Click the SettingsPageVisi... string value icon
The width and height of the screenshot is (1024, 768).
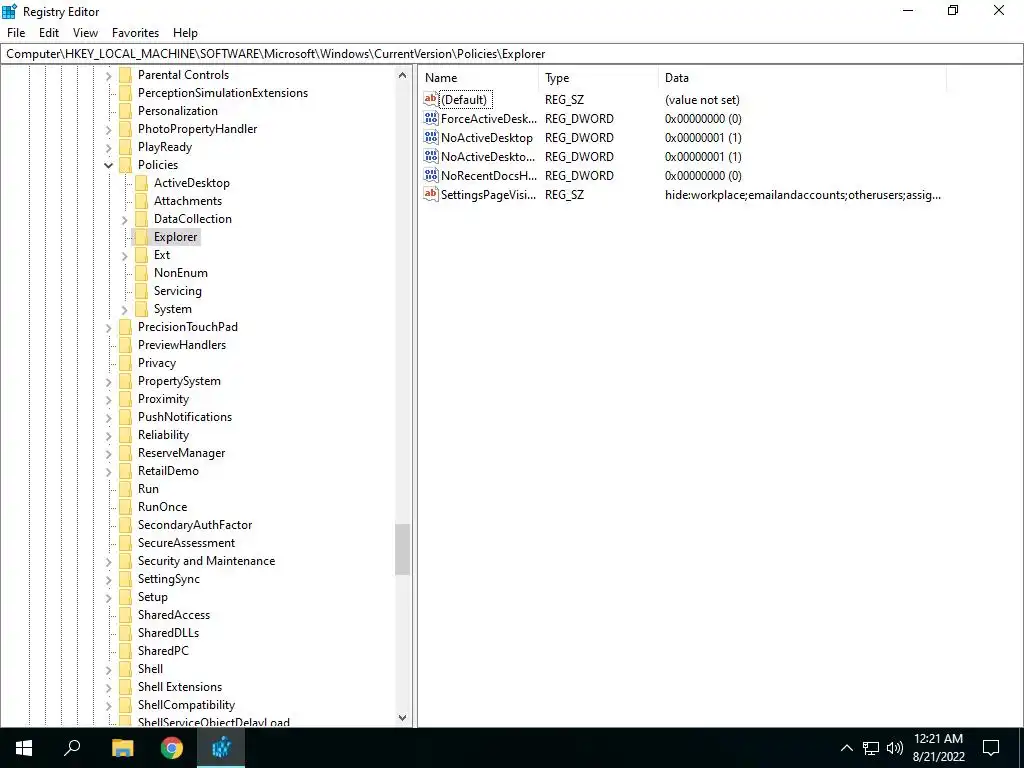click(430, 194)
